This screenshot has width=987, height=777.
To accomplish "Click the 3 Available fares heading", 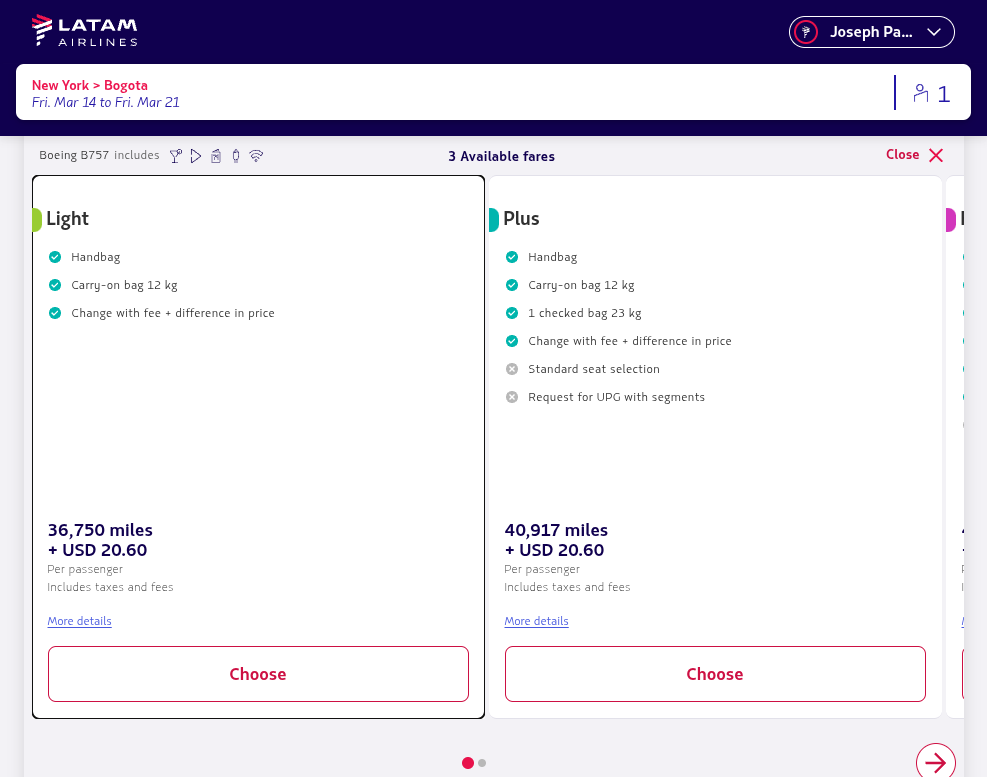I will [502, 156].
